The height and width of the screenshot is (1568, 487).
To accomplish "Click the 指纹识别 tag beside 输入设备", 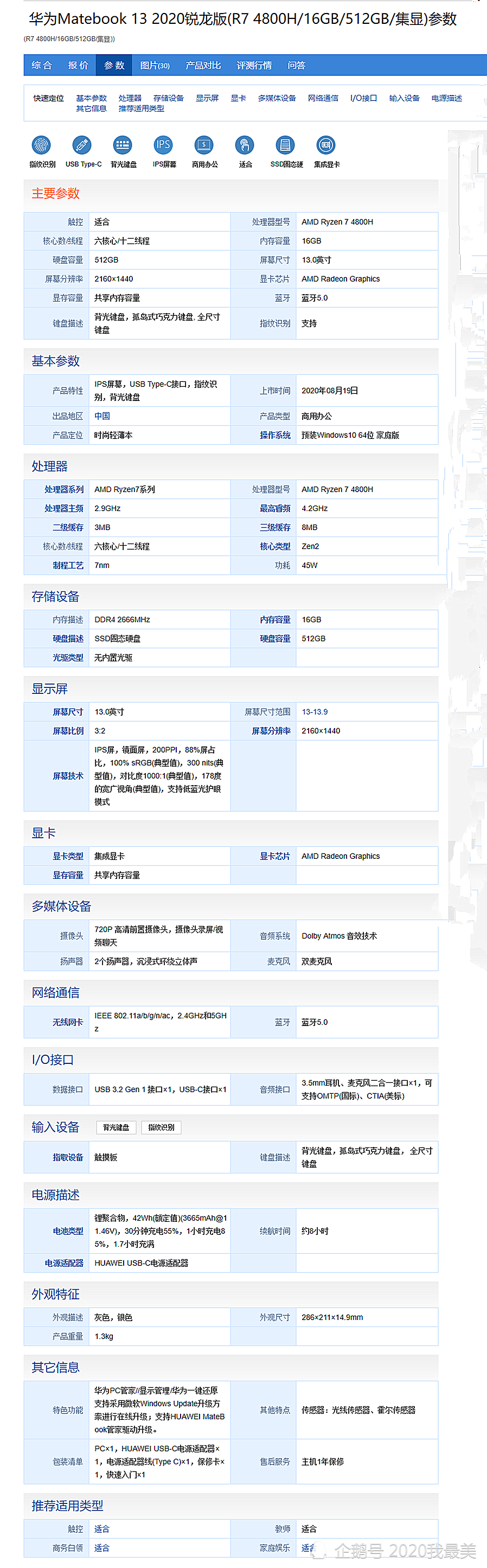I will [x=161, y=1127].
